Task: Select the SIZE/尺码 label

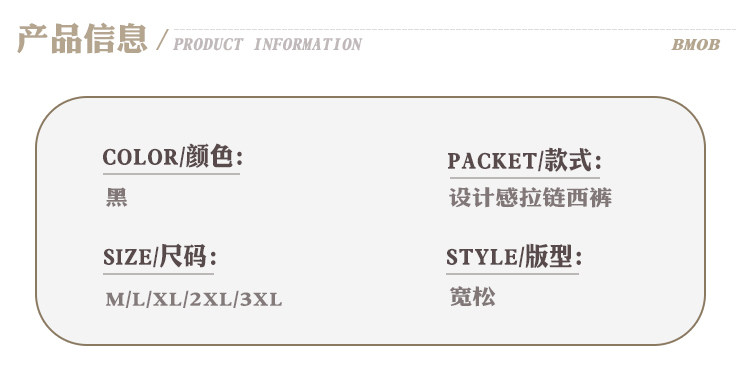Action: tap(160, 257)
